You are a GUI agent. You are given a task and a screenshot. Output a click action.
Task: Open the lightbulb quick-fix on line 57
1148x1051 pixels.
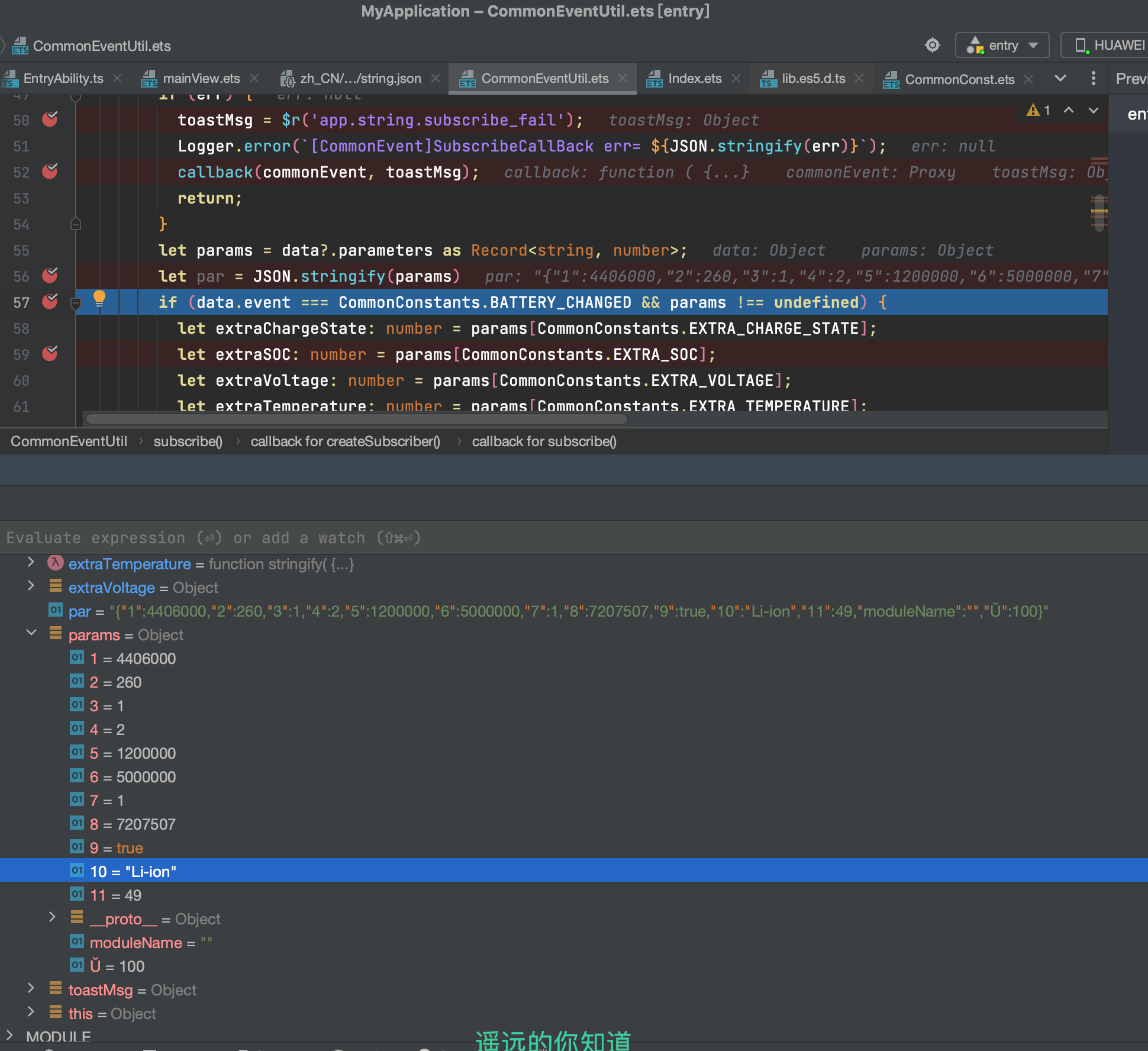coord(99,299)
